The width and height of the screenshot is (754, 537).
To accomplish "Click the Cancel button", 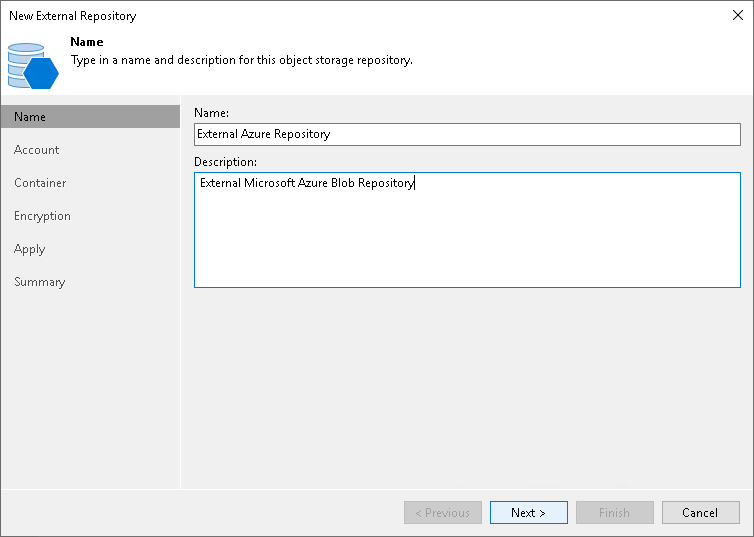I will pos(700,513).
